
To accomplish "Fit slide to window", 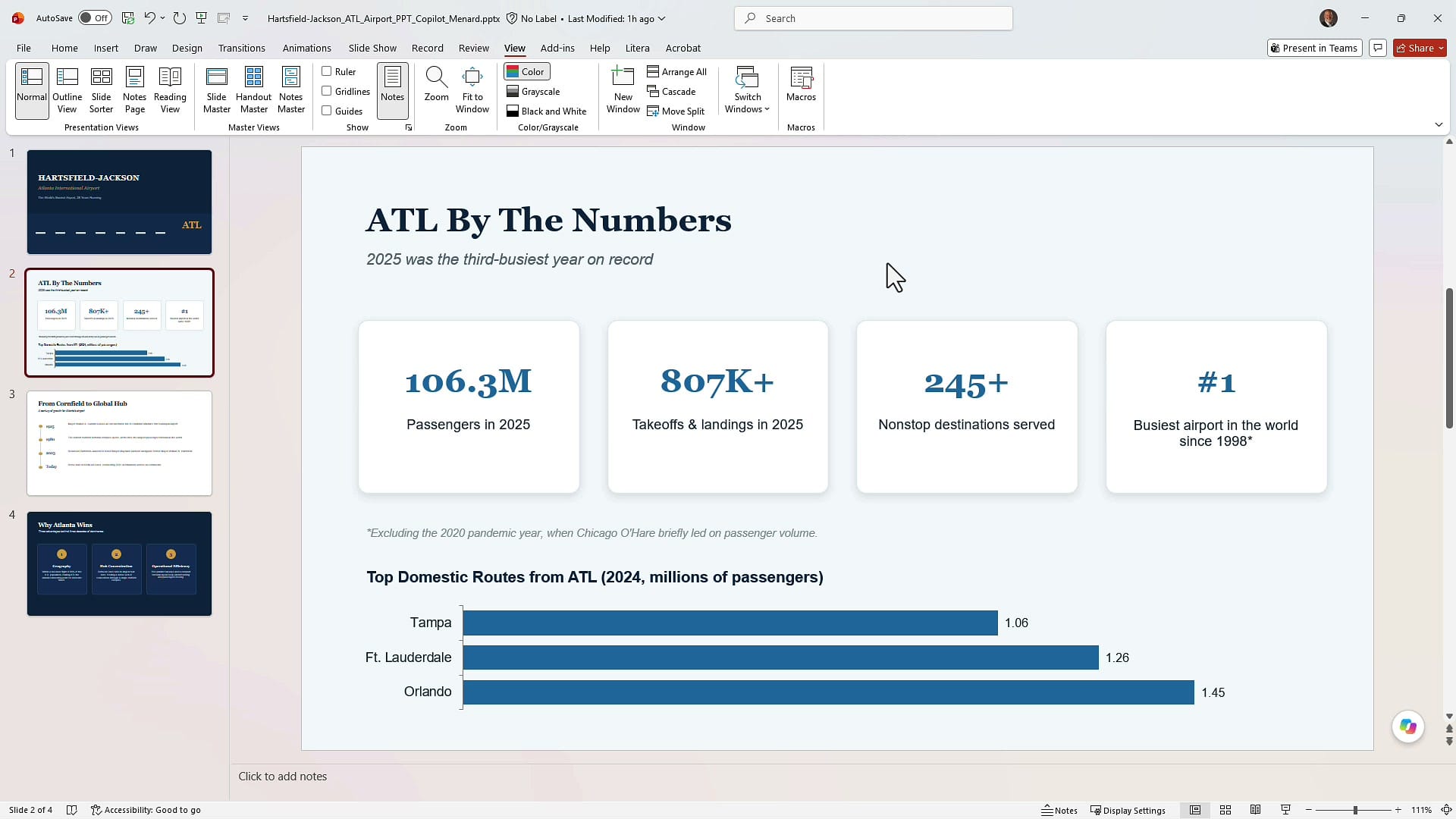I will point(472,90).
